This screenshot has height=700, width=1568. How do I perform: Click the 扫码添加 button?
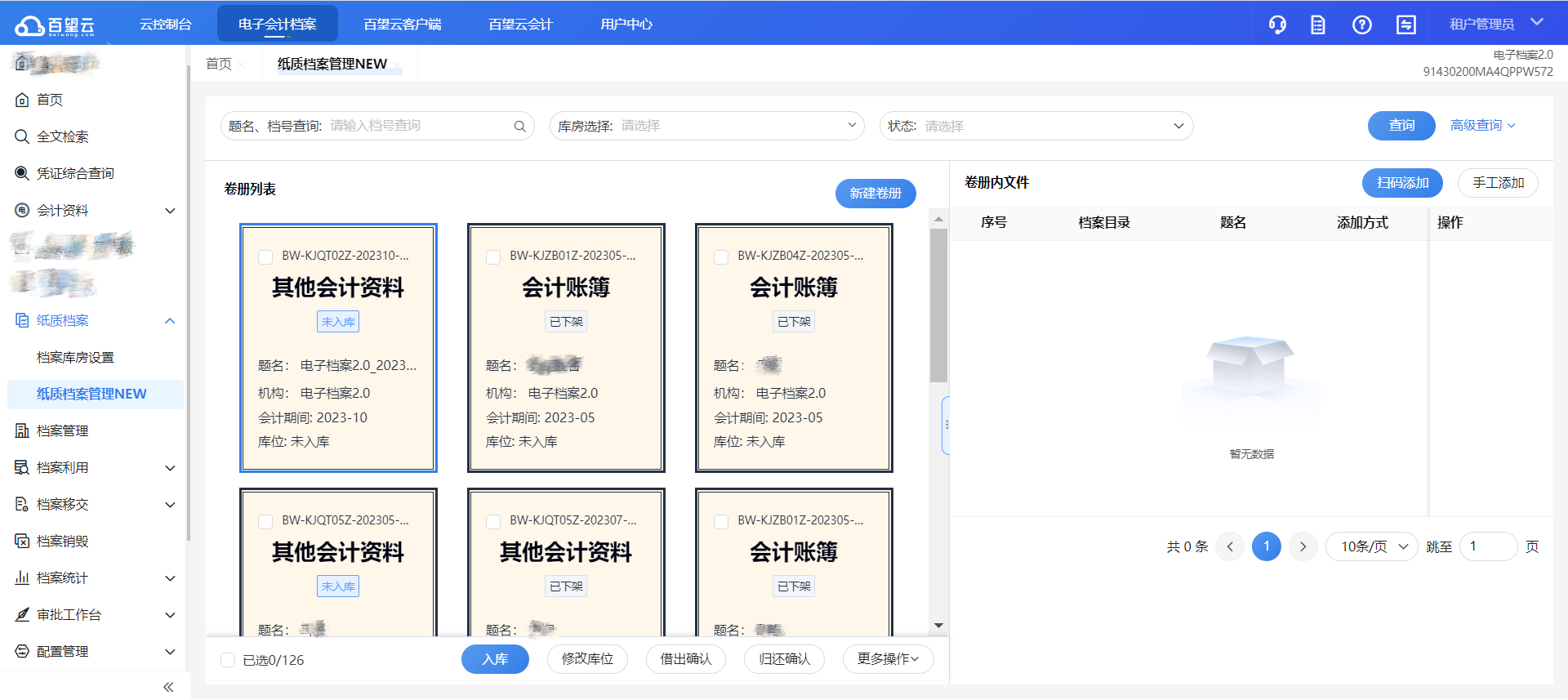(x=1402, y=182)
